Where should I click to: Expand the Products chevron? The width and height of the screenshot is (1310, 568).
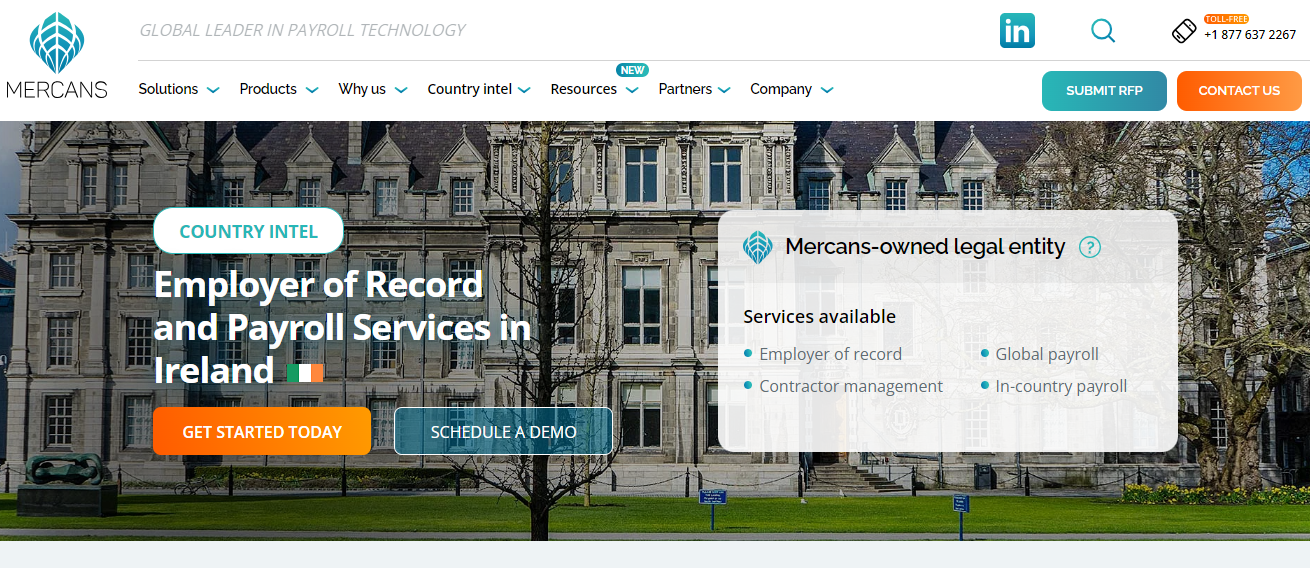312,90
